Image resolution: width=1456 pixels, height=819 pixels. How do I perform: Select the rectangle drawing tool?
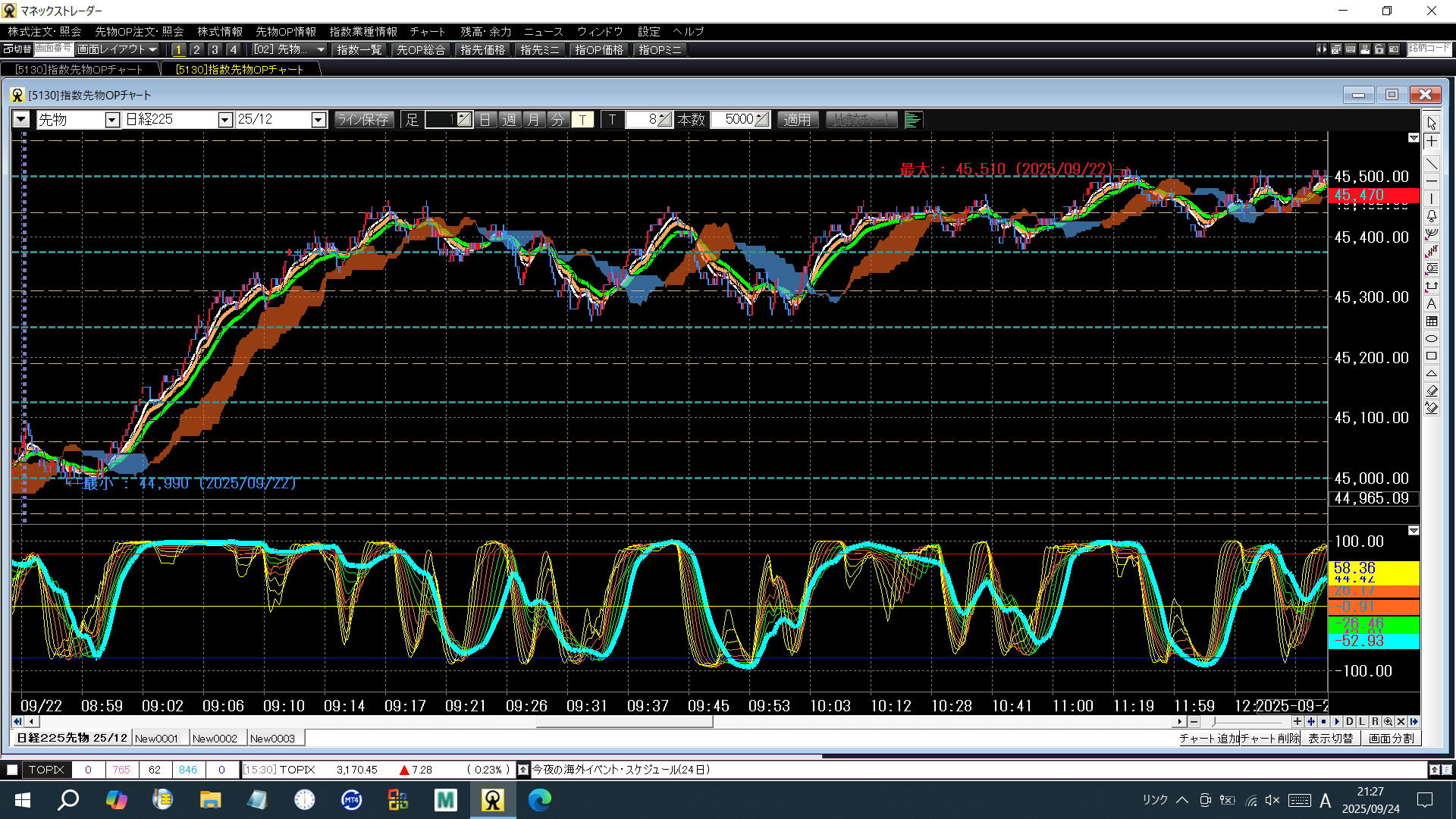1431,356
